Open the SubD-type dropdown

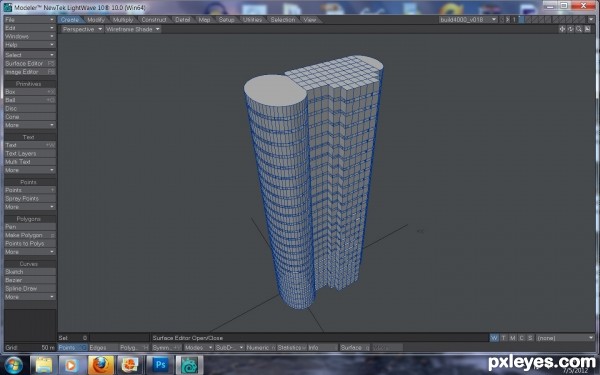230,347
